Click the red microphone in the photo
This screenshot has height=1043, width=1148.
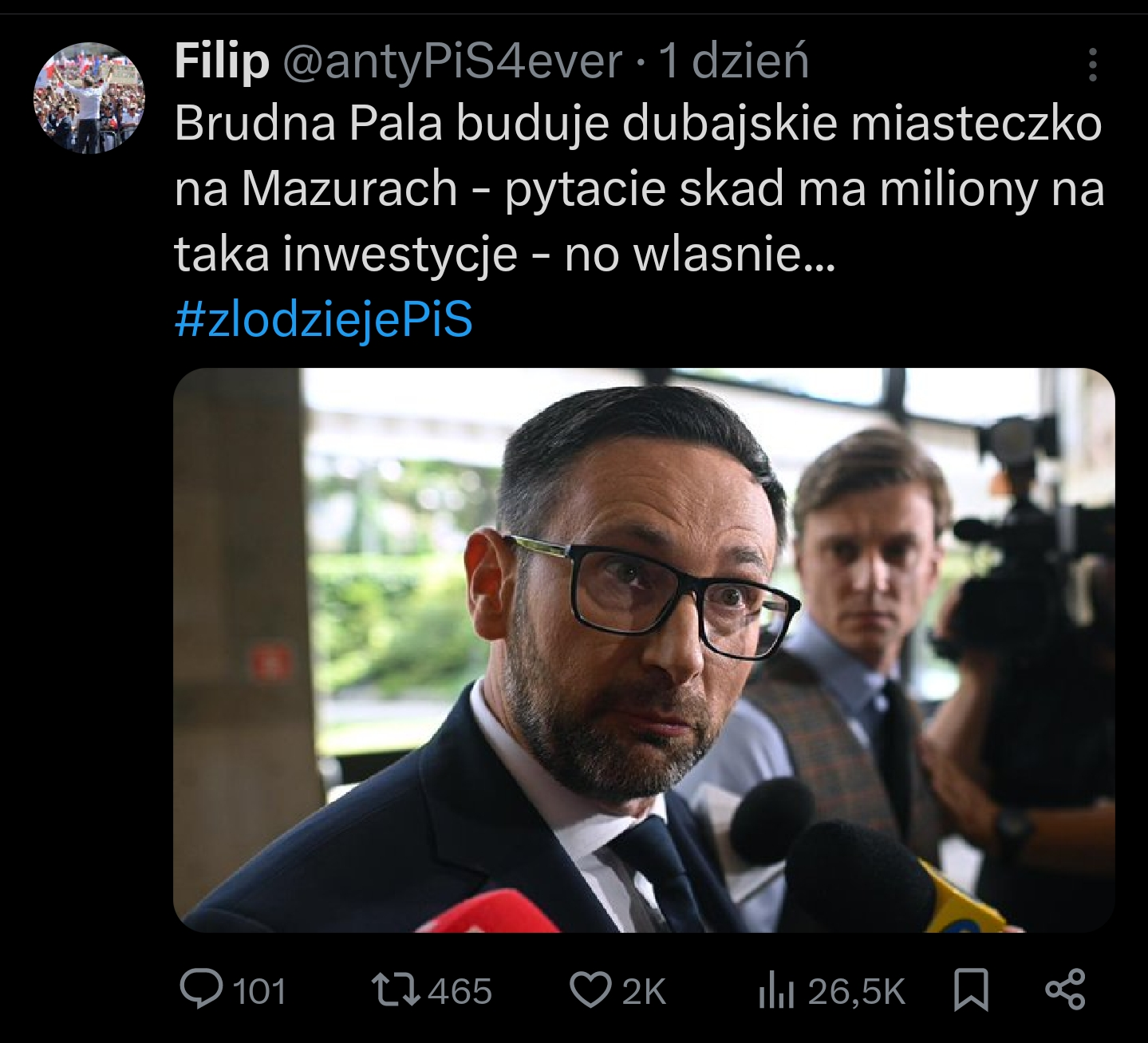[x=487, y=912]
